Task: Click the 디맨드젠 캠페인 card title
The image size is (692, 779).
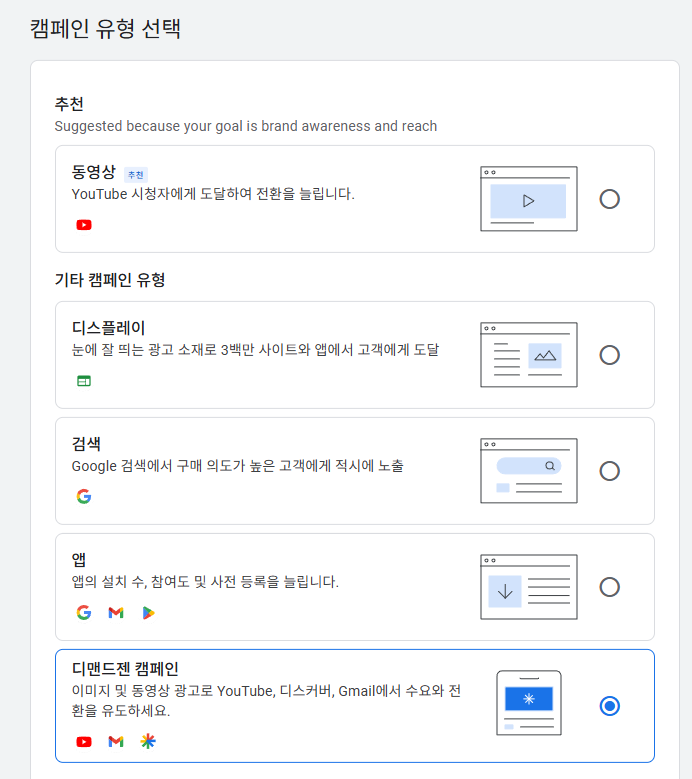Action: 125,669
